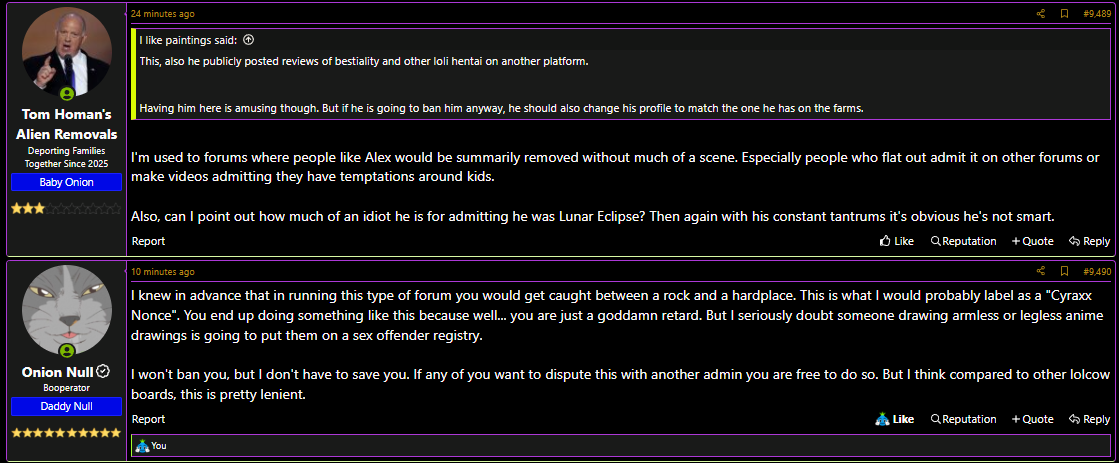The width and height of the screenshot is (1119, 463).
Task: Share post #9,490 via share icon
Action: [x=1040, y=272]
